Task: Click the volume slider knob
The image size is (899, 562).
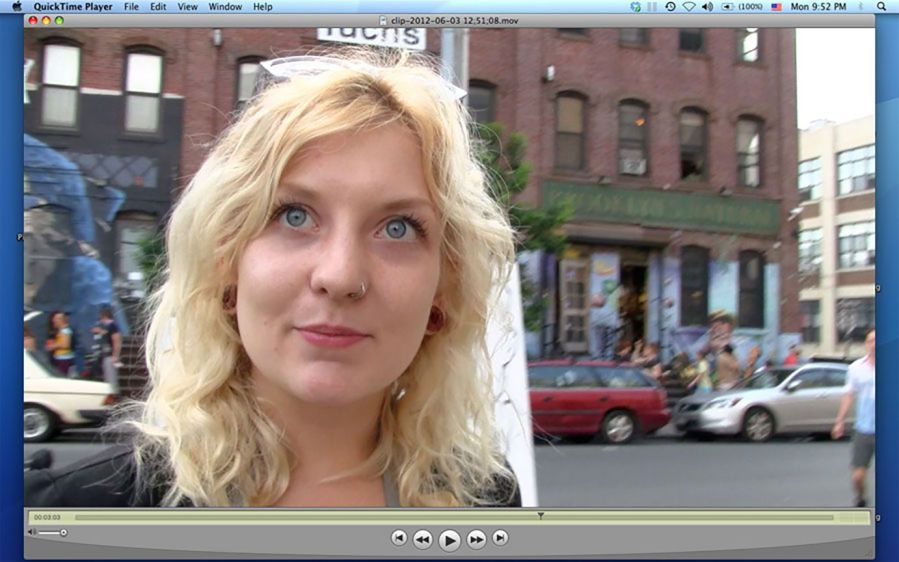Action: 63,532
